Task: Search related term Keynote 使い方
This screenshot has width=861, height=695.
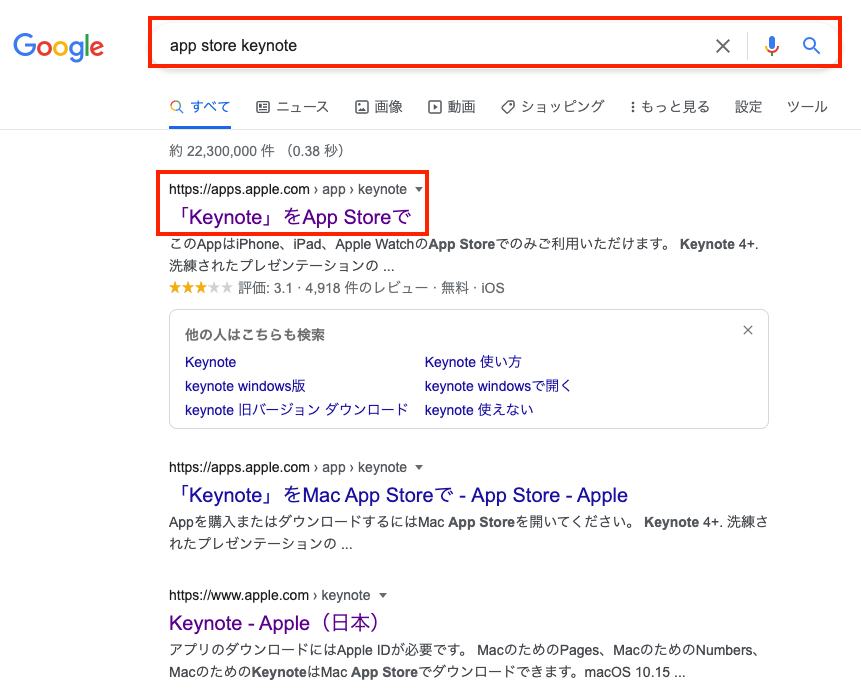Action: [473, 362]
